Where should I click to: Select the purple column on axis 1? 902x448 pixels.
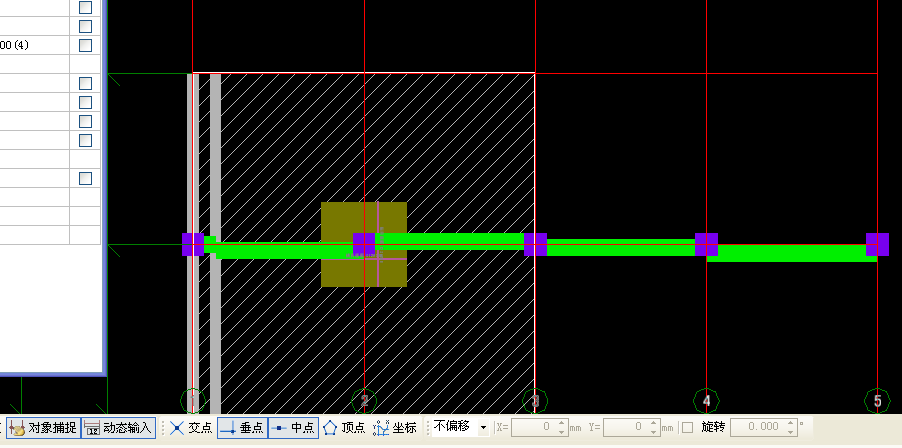click(x=193, y=244)
